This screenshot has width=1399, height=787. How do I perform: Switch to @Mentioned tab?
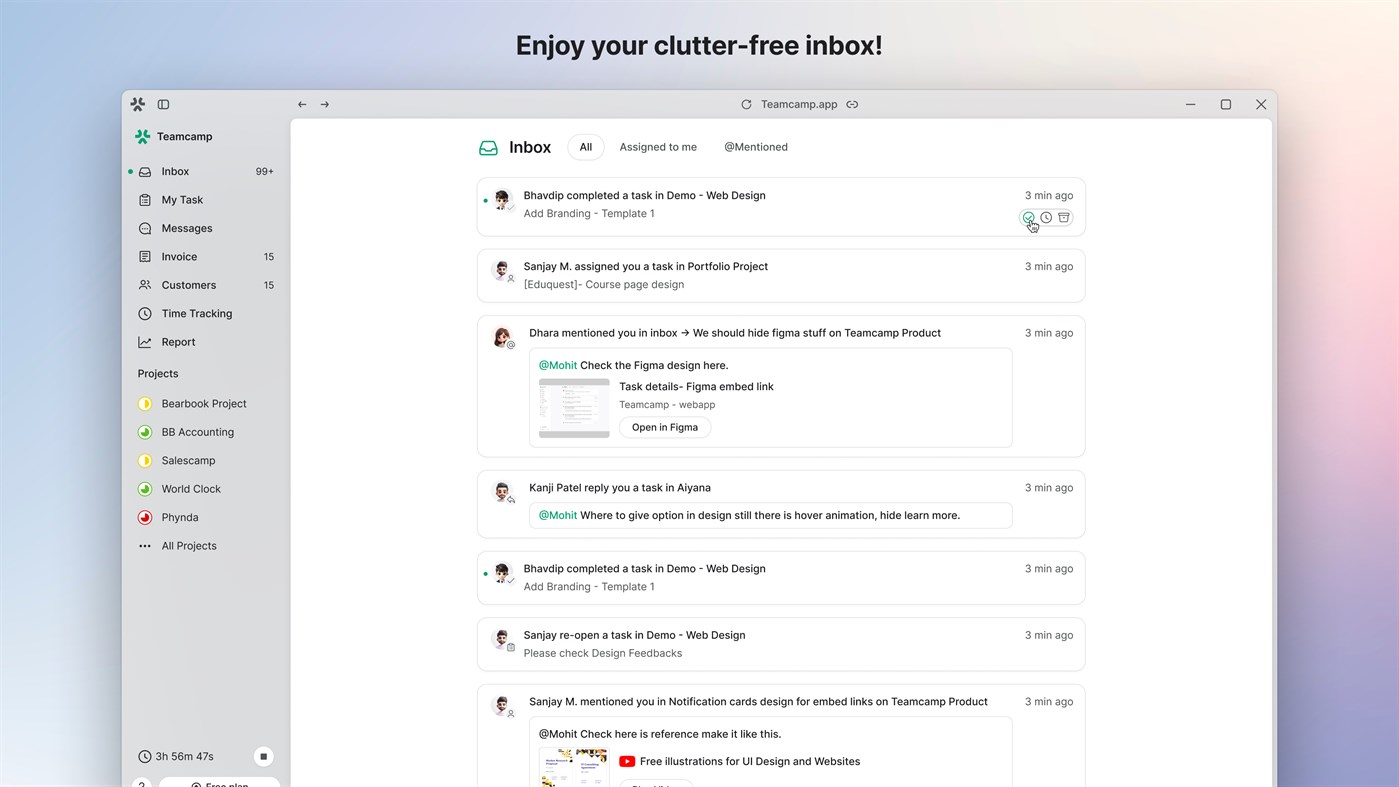tap(756, 147)
